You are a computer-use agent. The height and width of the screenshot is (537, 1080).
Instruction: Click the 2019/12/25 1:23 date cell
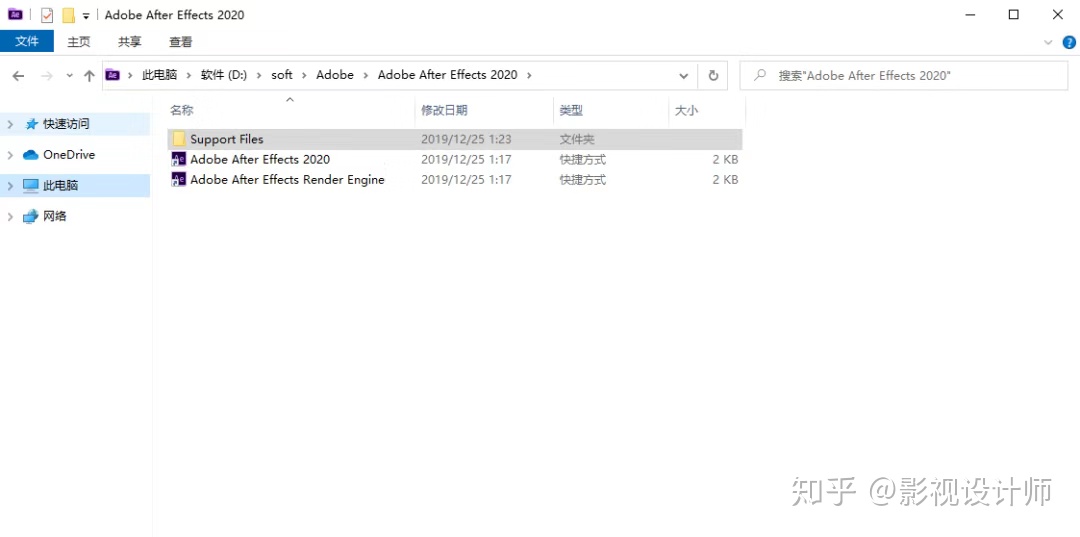point(466,139)
